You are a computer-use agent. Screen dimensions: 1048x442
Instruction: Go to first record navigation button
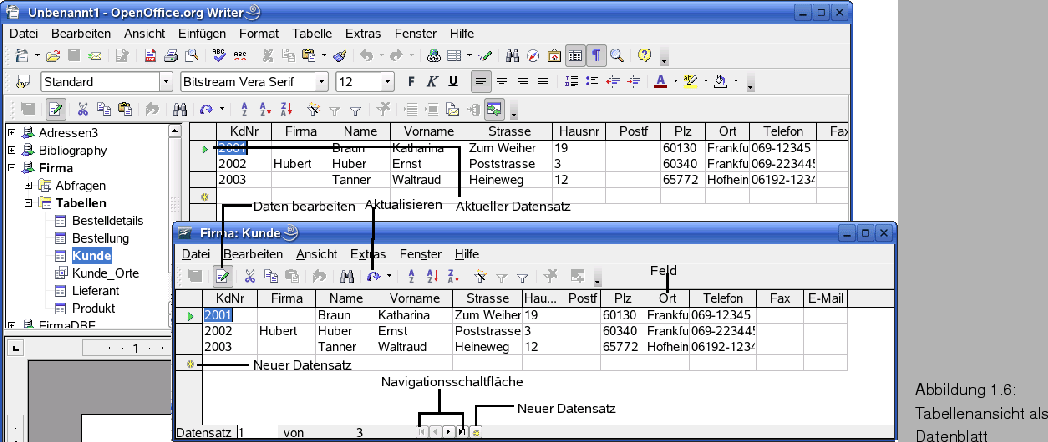click(x=422, y=433)
